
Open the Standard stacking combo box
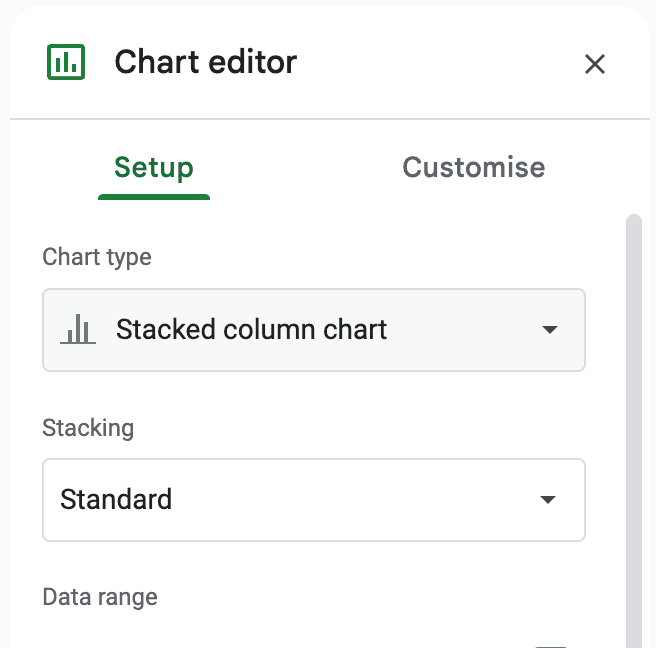pos(313,500)
